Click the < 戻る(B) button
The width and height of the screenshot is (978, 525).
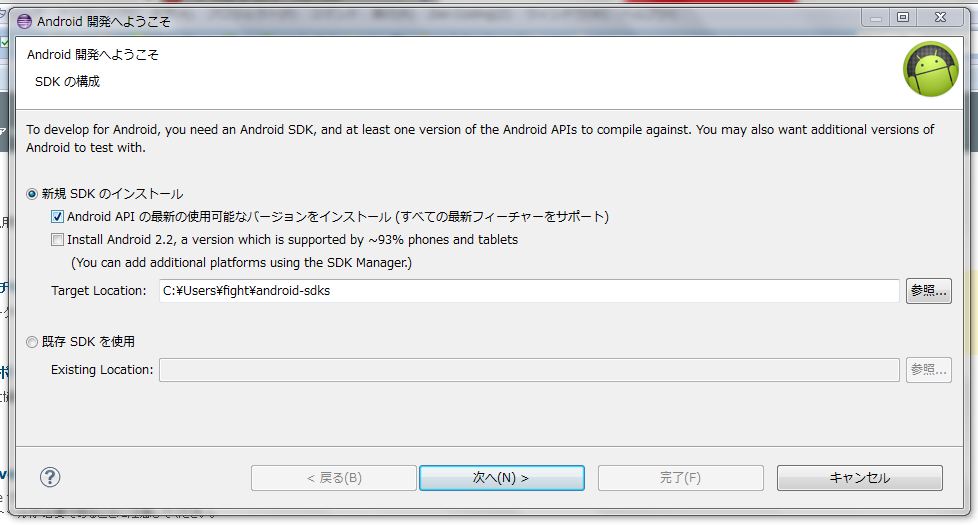(x=334, y=478)
